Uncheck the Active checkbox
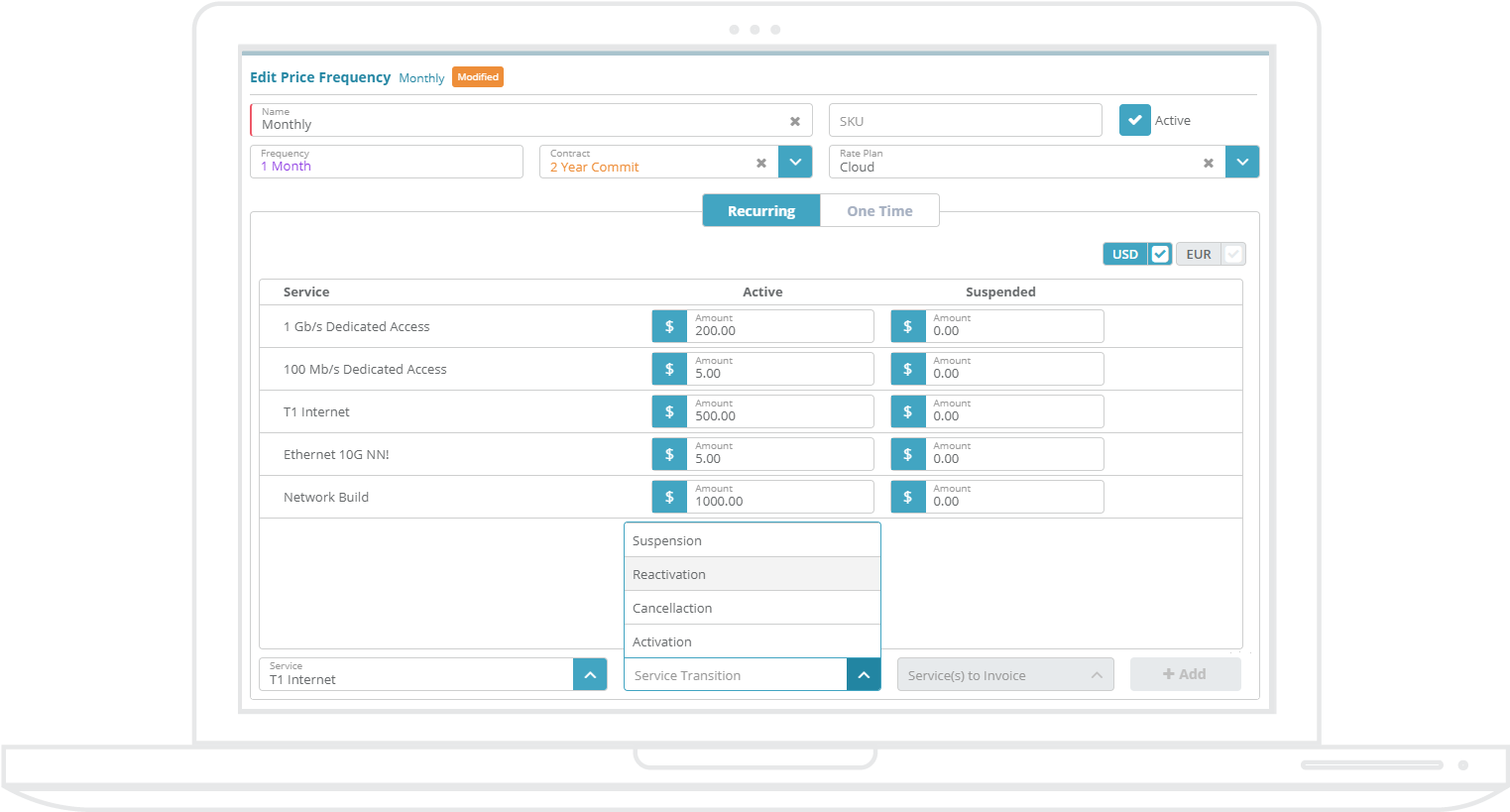 point(1134,119)
